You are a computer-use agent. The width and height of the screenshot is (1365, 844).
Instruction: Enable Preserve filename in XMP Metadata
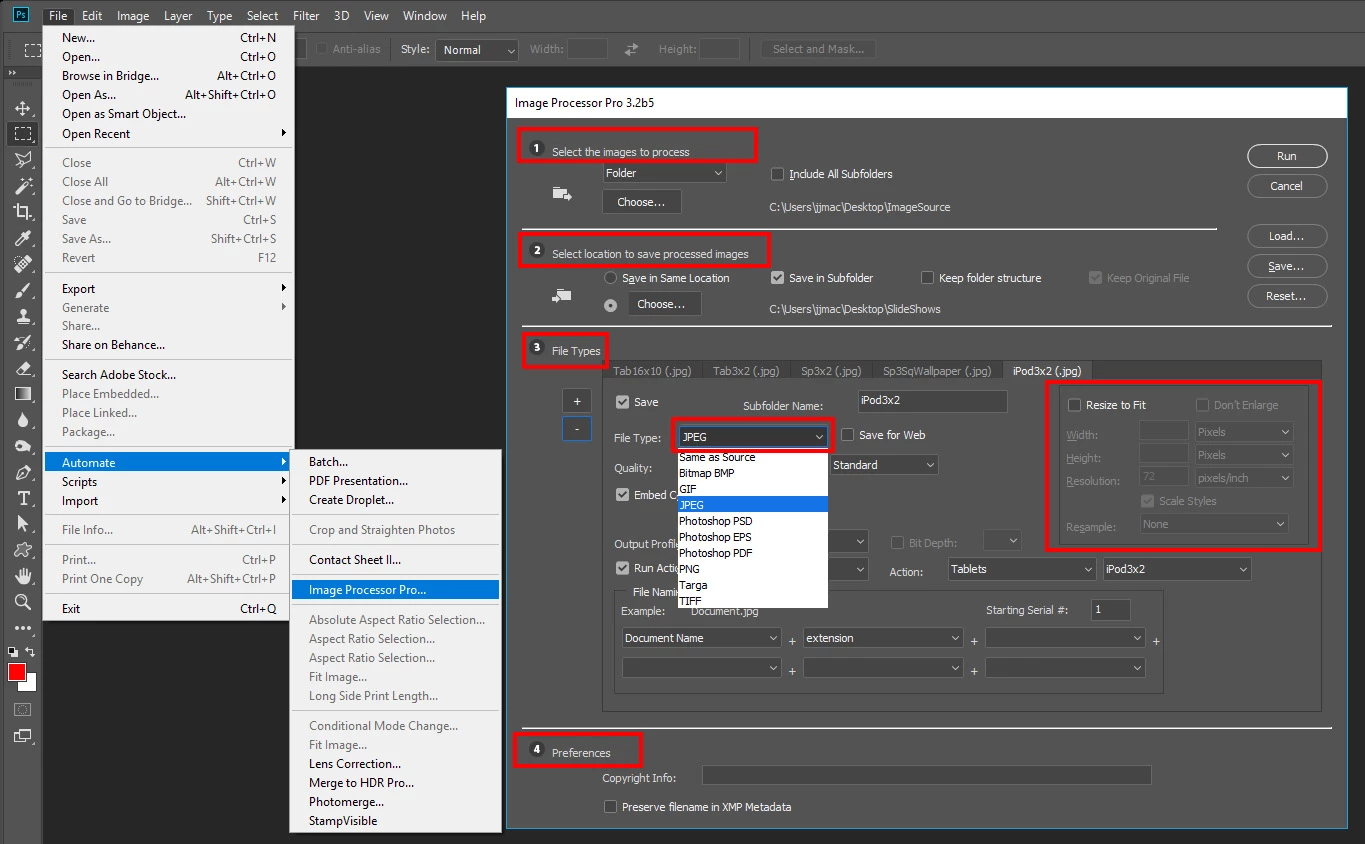coord(610,807)
